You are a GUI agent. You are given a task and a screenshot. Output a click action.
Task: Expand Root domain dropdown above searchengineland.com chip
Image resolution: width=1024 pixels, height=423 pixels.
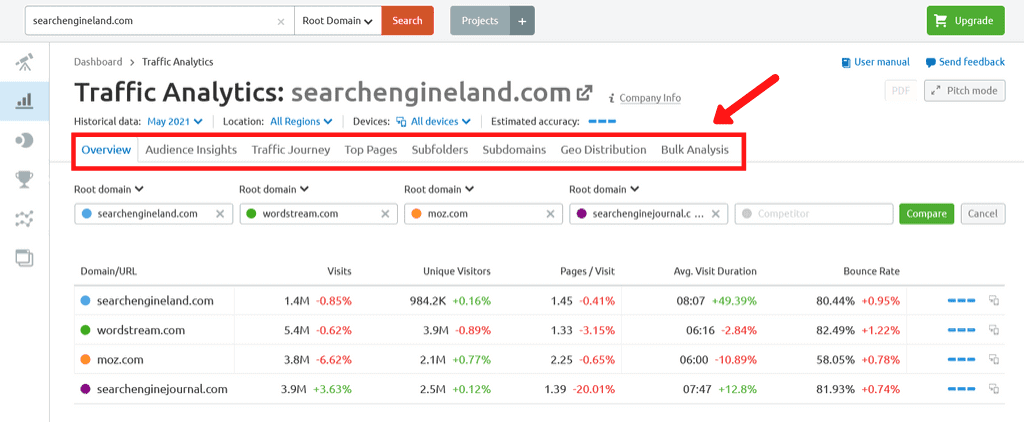pos(109,189)
